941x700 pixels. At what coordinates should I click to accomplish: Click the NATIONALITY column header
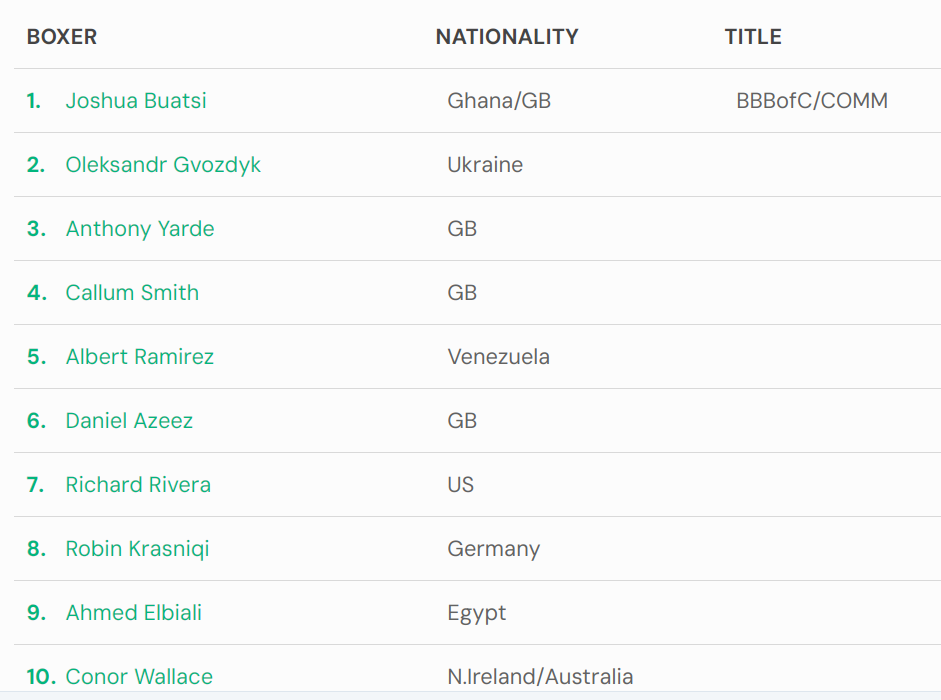point(507,37)
